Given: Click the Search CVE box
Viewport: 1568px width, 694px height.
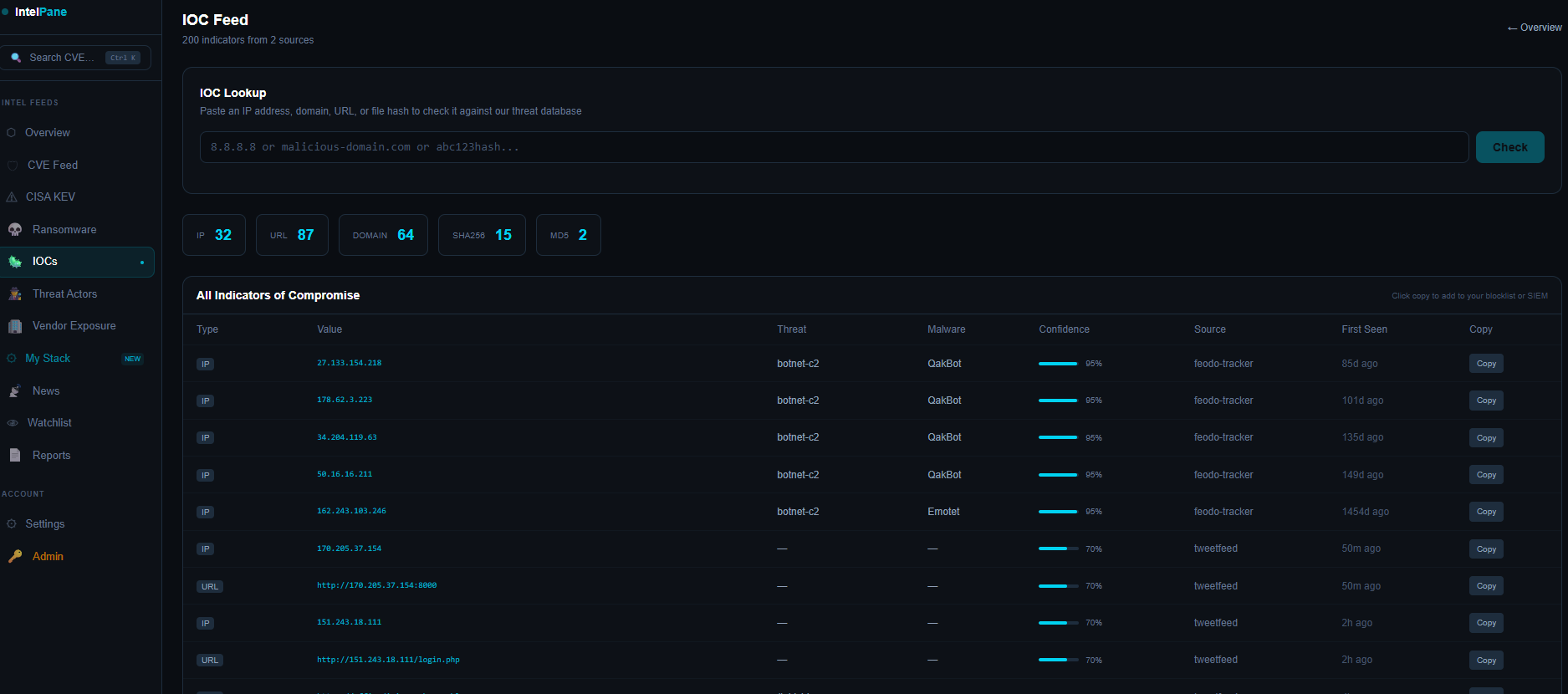Looking at the screenshot, I should (x=76, y=58).
